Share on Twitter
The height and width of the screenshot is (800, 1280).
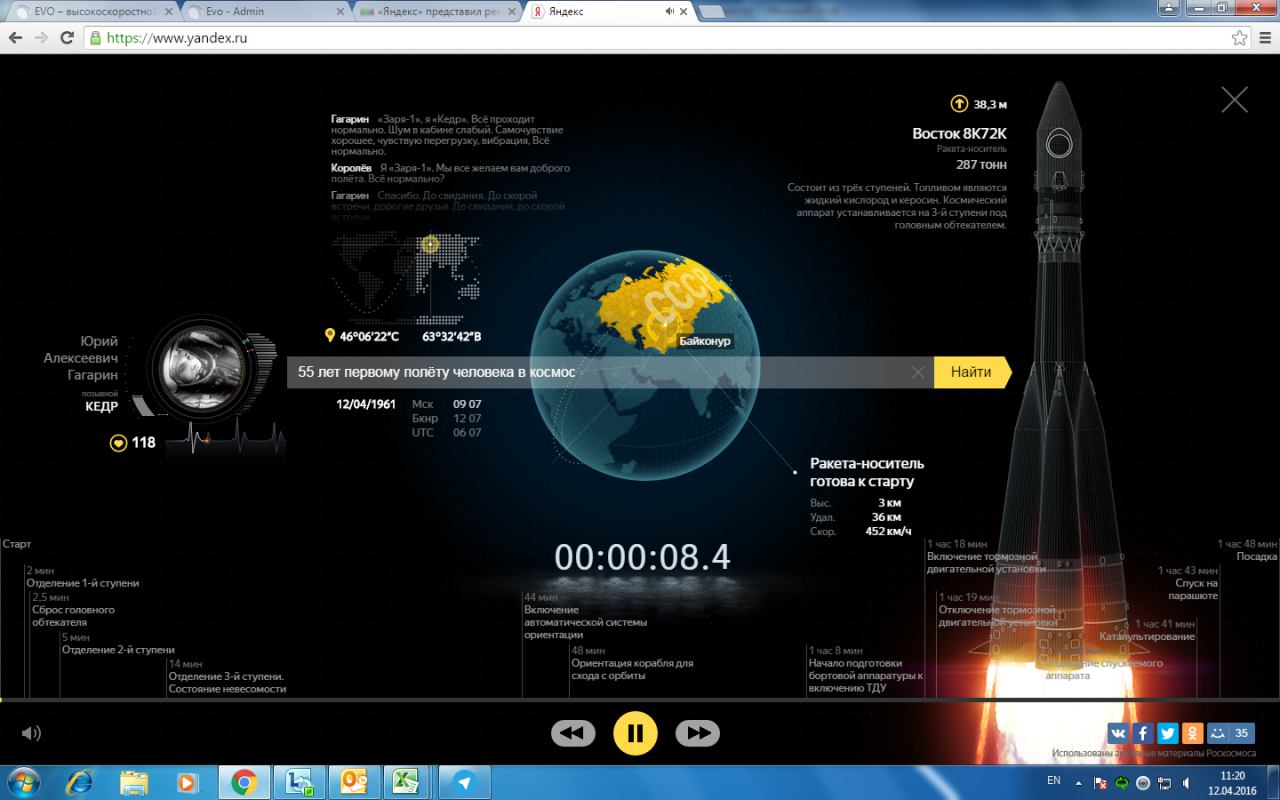click(x=1168, y=733)
